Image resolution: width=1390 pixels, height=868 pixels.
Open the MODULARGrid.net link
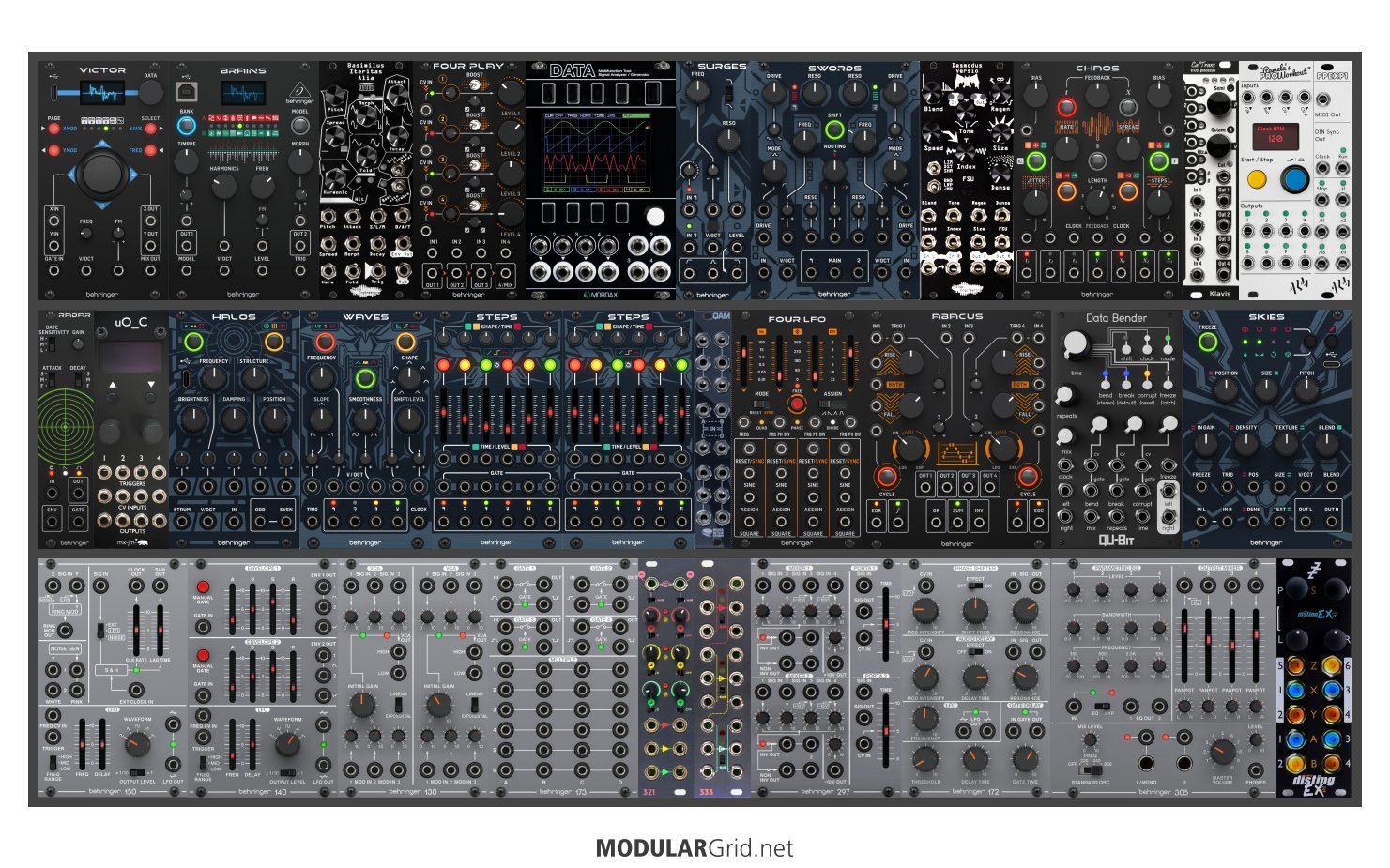695,848
